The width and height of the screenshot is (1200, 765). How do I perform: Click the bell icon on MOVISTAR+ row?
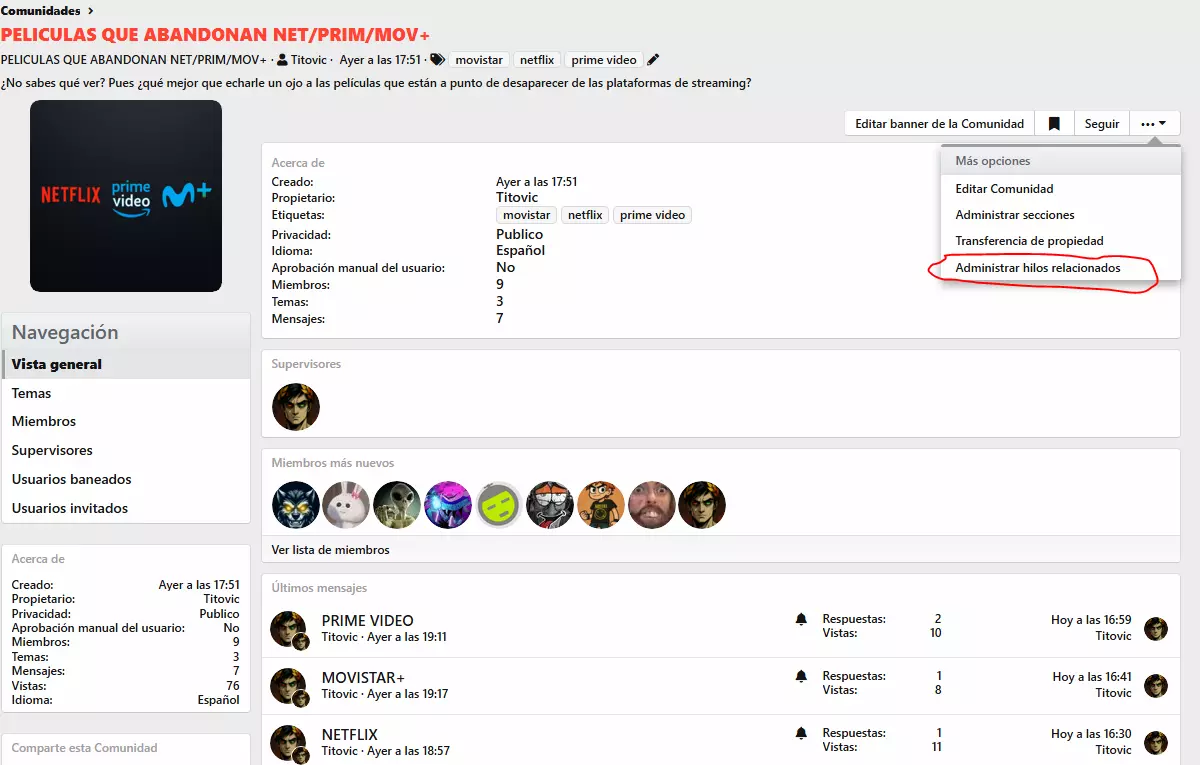801,677
